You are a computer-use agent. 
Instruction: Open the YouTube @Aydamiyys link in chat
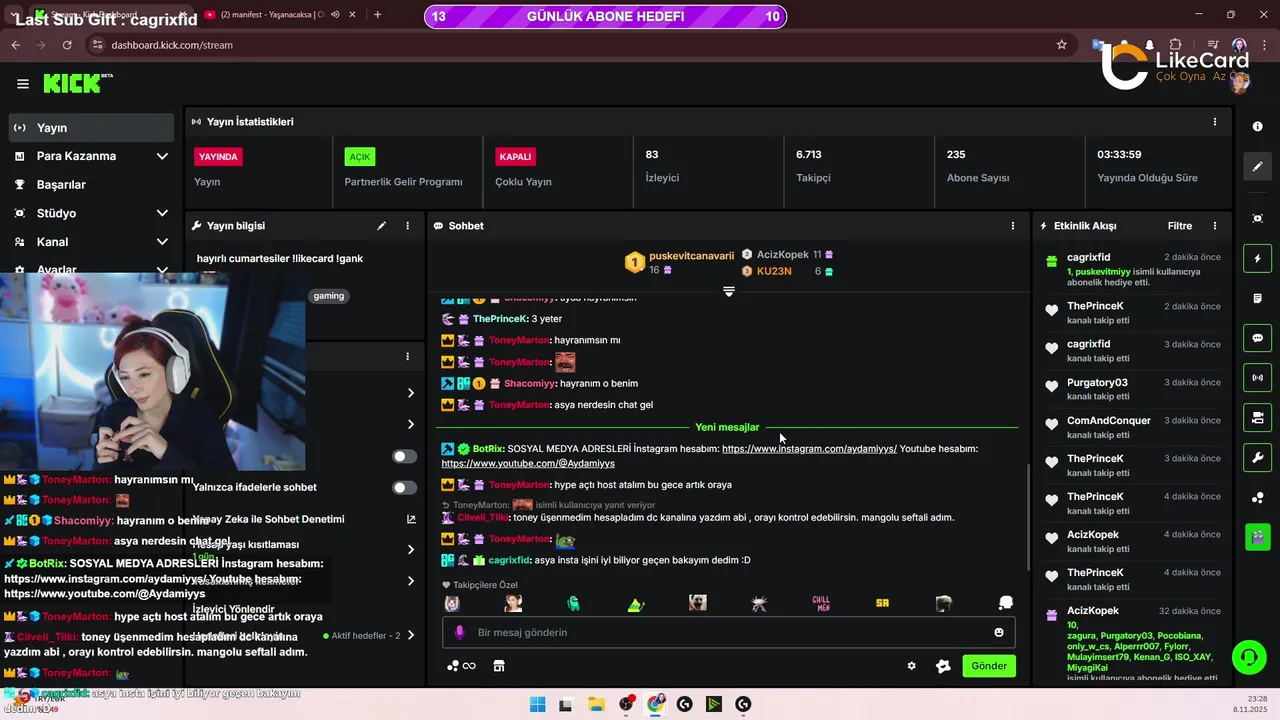pyautogui.click(x=528, y=464)
